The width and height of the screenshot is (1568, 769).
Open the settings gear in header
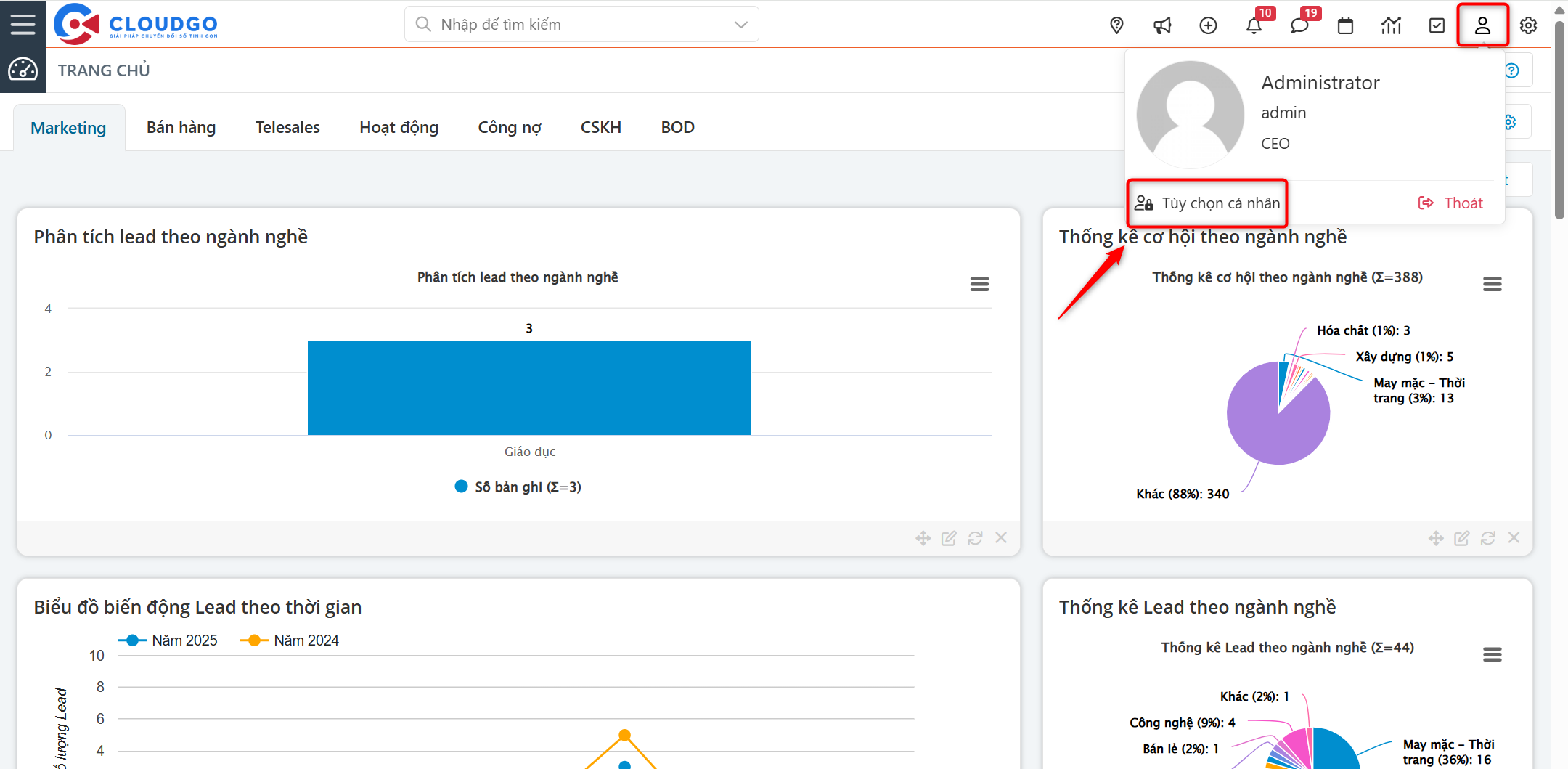(x=1528, y=25)
